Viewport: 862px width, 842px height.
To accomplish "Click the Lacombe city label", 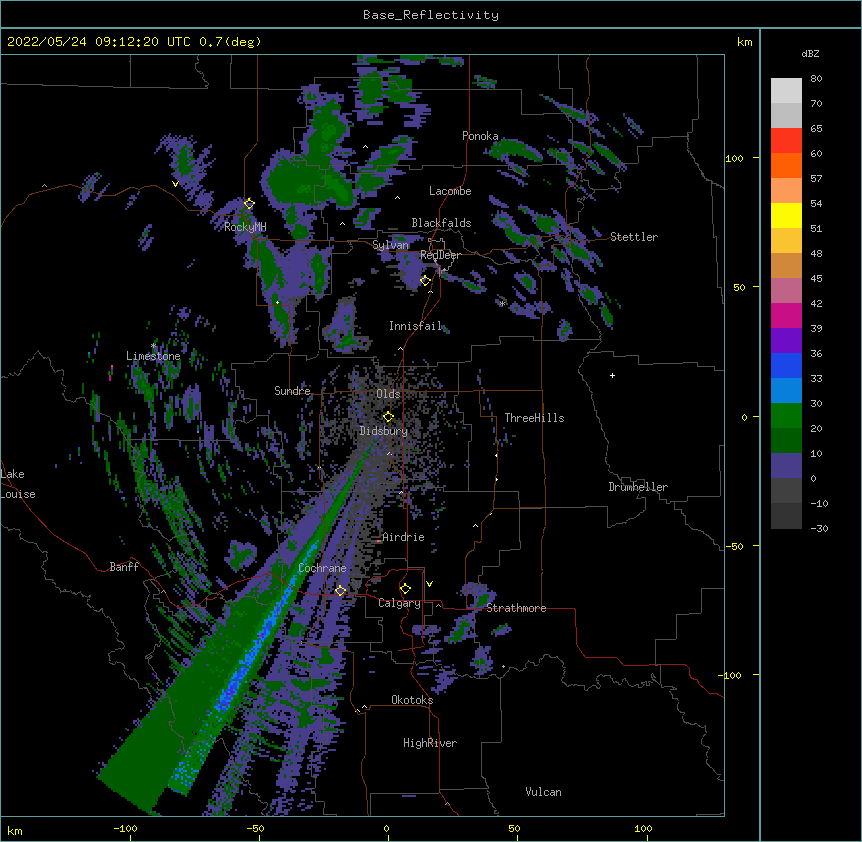I will click(x=450, y=191).
